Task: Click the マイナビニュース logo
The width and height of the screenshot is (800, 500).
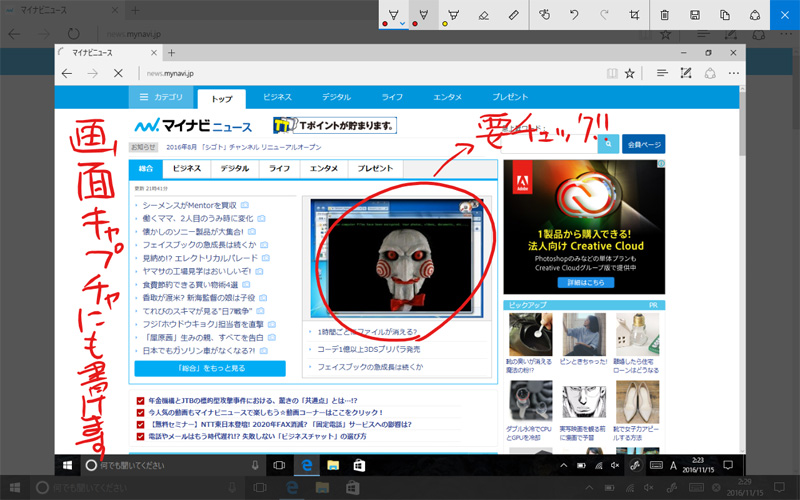Action: [x=193, y=126]
